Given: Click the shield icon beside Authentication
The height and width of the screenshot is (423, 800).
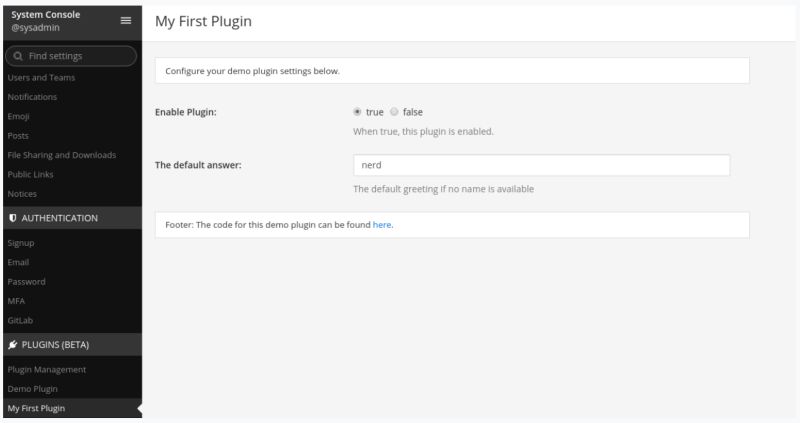Looking at the screenshot, I should tap(12, 217).
